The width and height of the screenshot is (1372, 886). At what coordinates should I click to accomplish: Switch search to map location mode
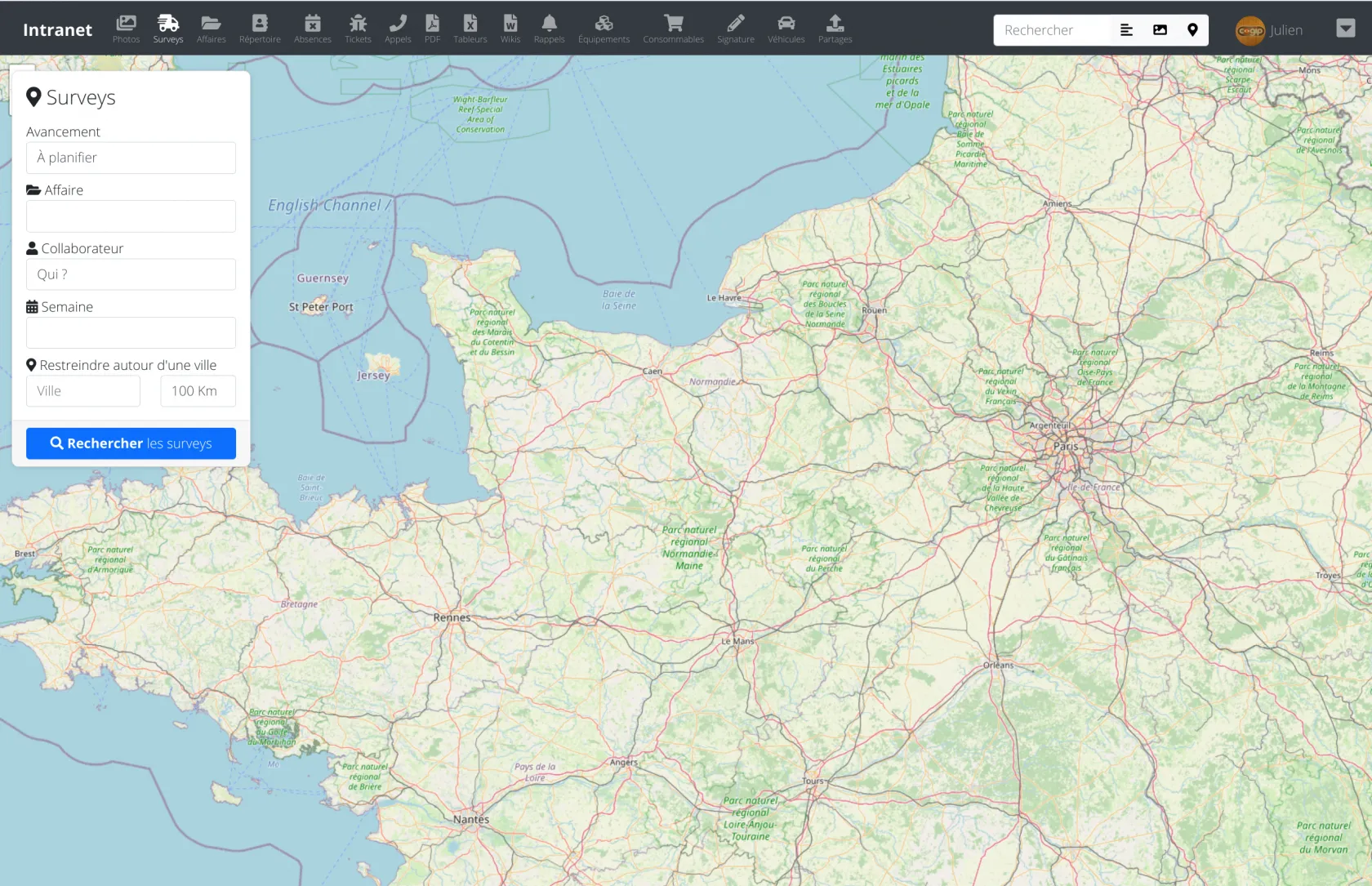click(1192, 30)
